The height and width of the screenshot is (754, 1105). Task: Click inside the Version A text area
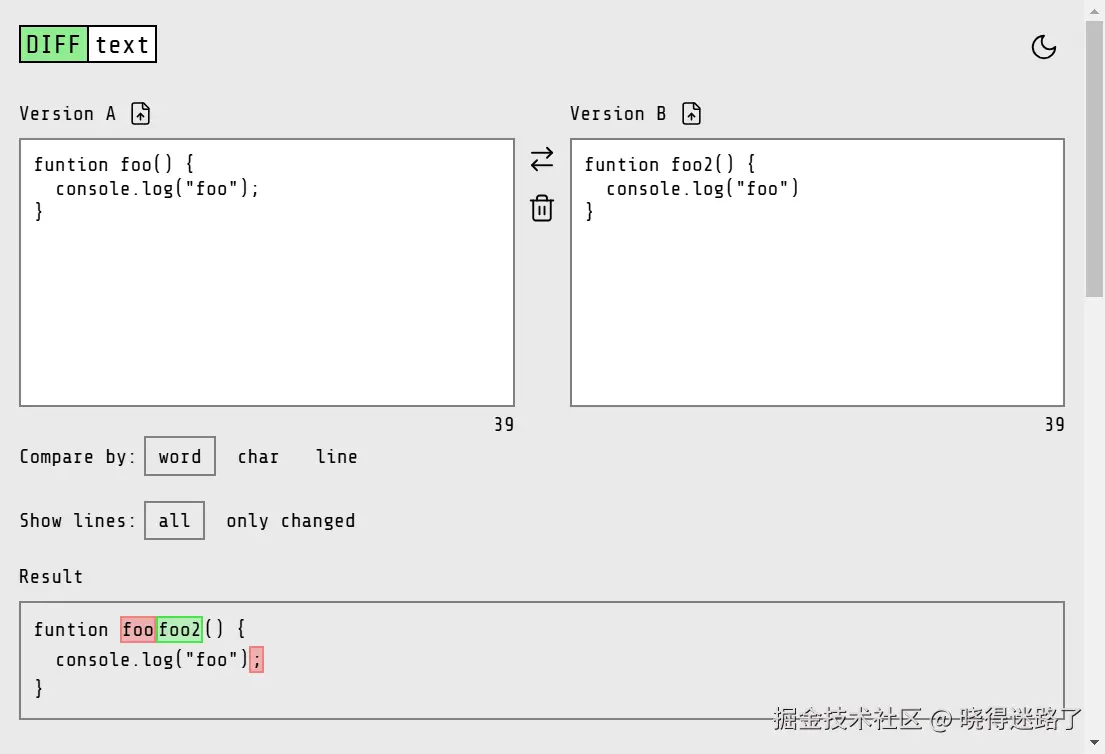tap(267, 270)
